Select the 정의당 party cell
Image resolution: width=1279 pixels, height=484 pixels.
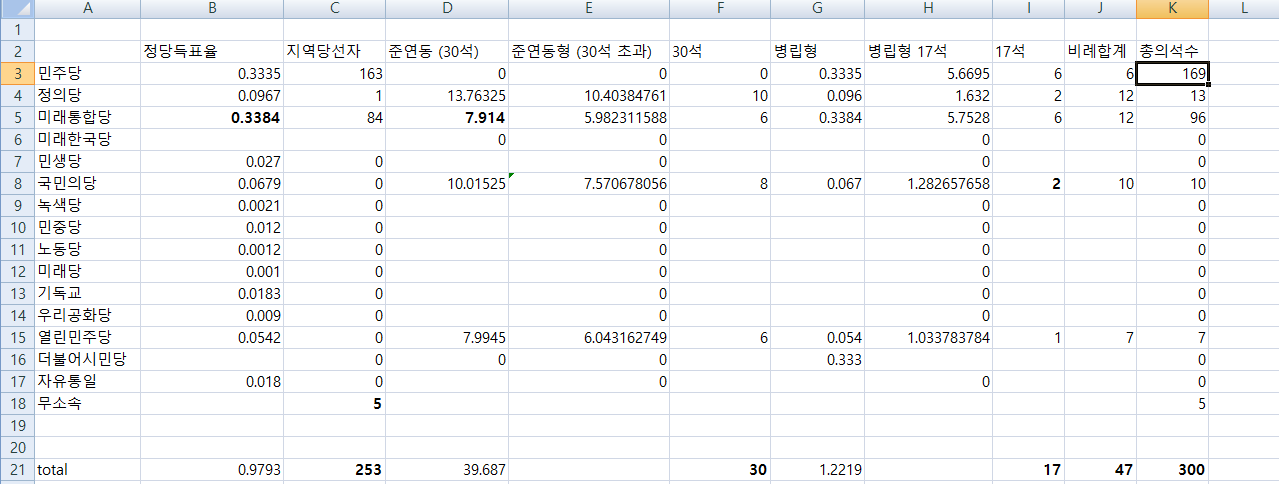point(87,96)
